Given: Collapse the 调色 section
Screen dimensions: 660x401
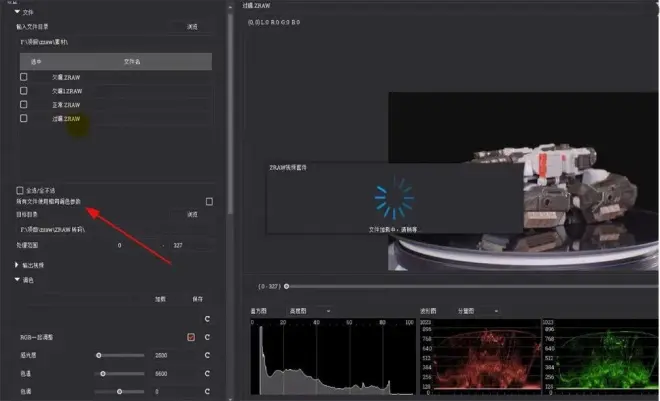Looking at the screenshot, I should (17, 279).
